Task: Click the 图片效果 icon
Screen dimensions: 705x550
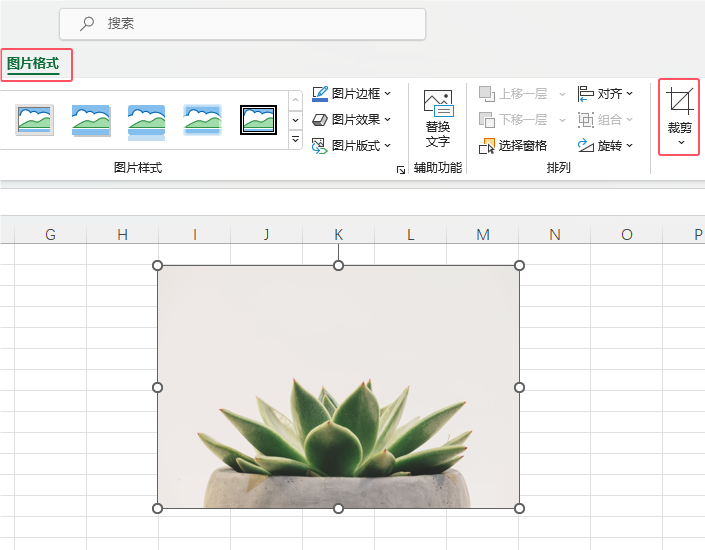Action: (x=320, y=120)
